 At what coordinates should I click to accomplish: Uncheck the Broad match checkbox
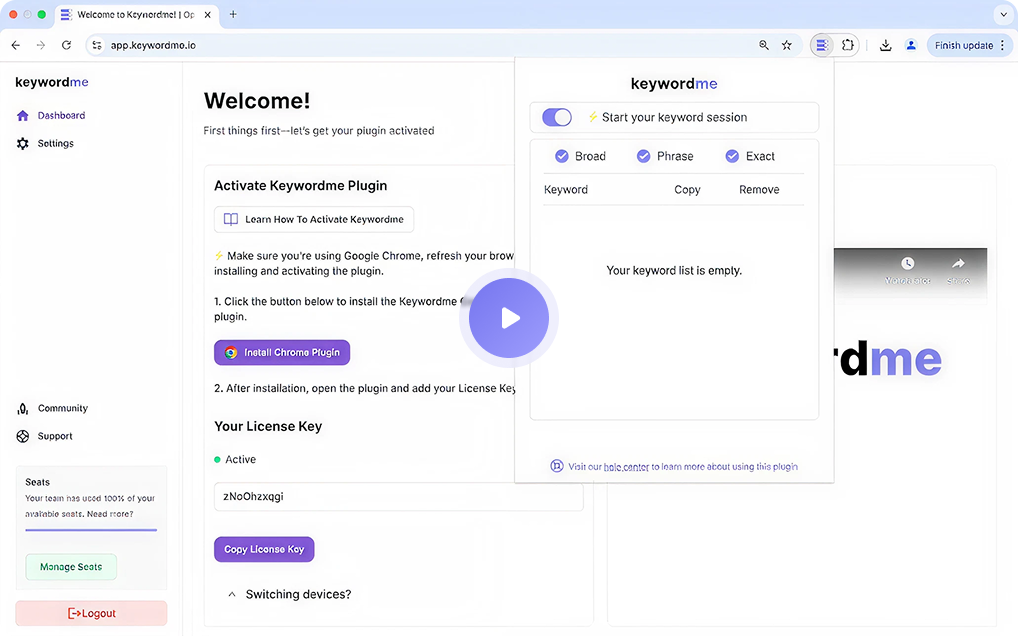click(x=562, y=156)
